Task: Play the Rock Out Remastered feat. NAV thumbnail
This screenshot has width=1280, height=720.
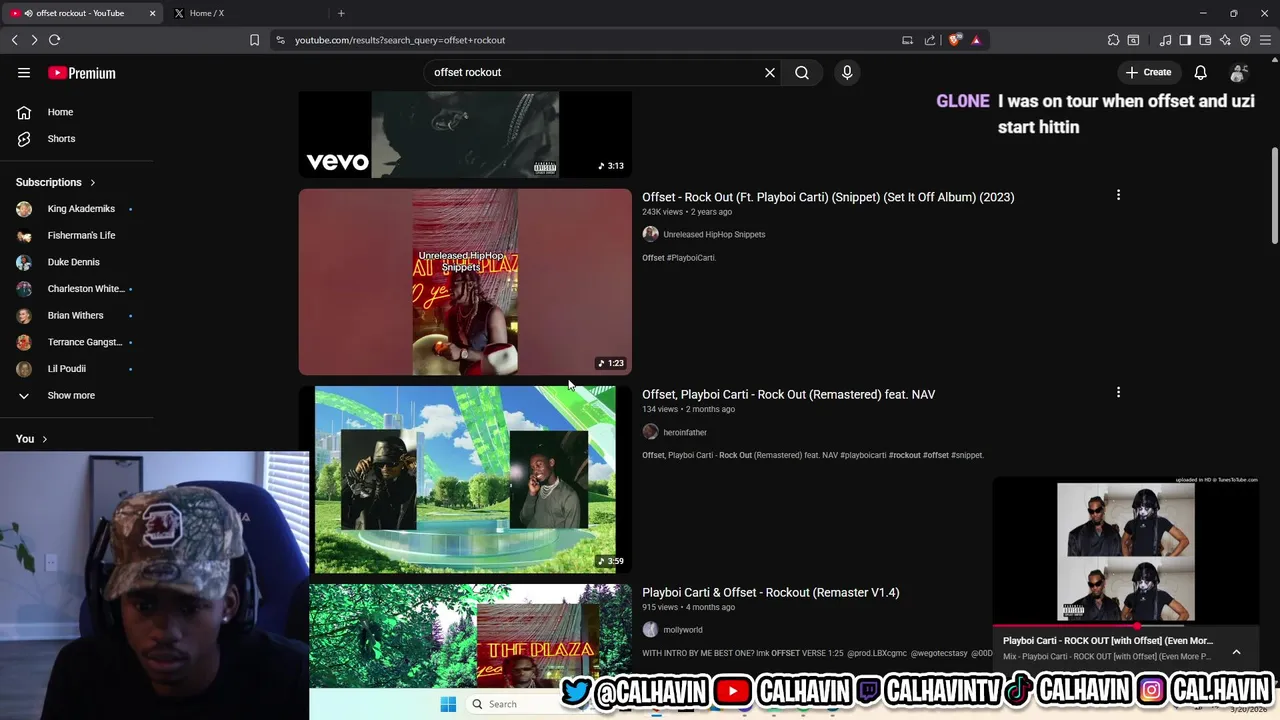Action: (465, 479)
